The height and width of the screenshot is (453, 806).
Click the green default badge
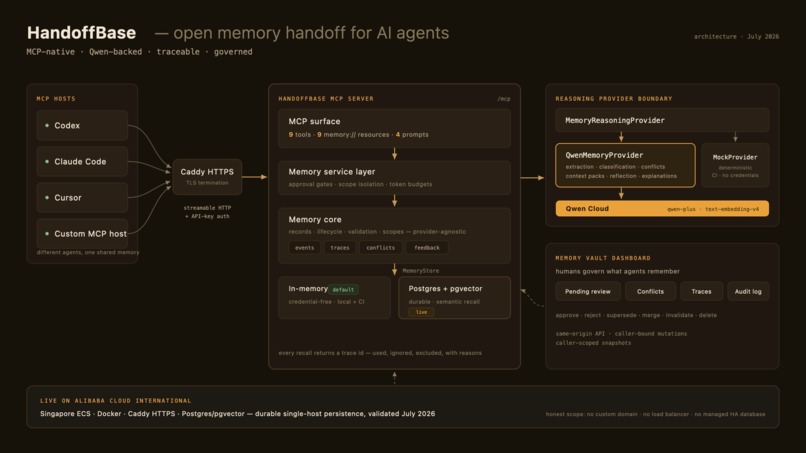coord(343,289)
